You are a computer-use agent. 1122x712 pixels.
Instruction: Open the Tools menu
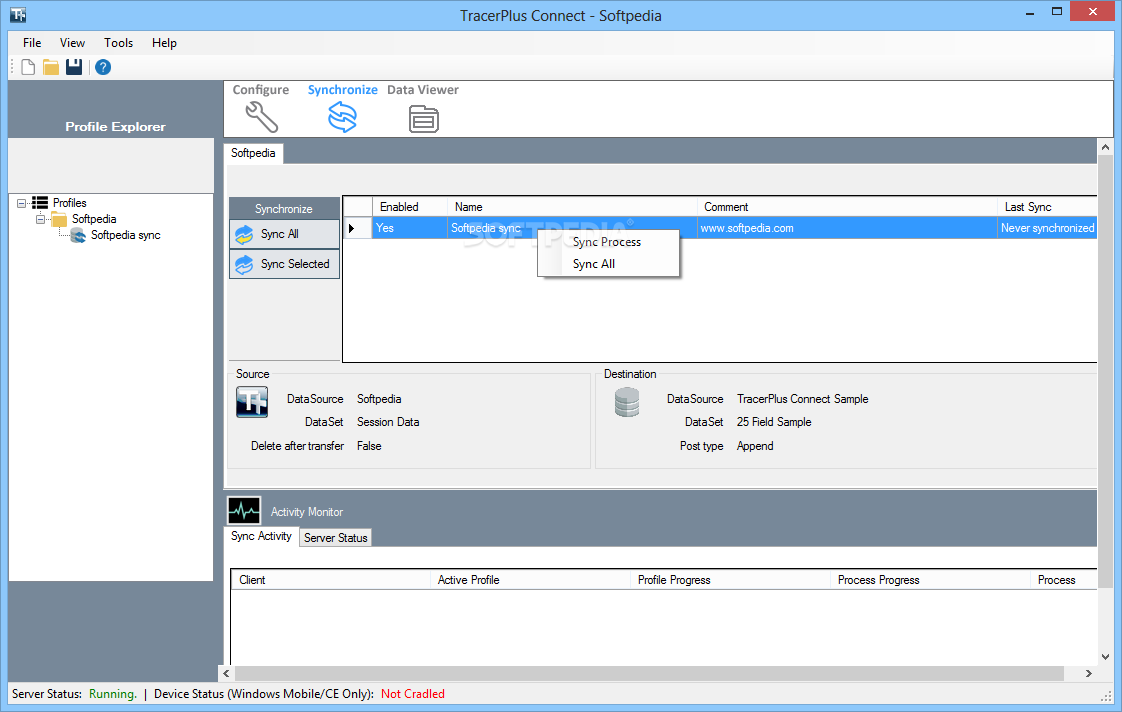tap(119, 43)
